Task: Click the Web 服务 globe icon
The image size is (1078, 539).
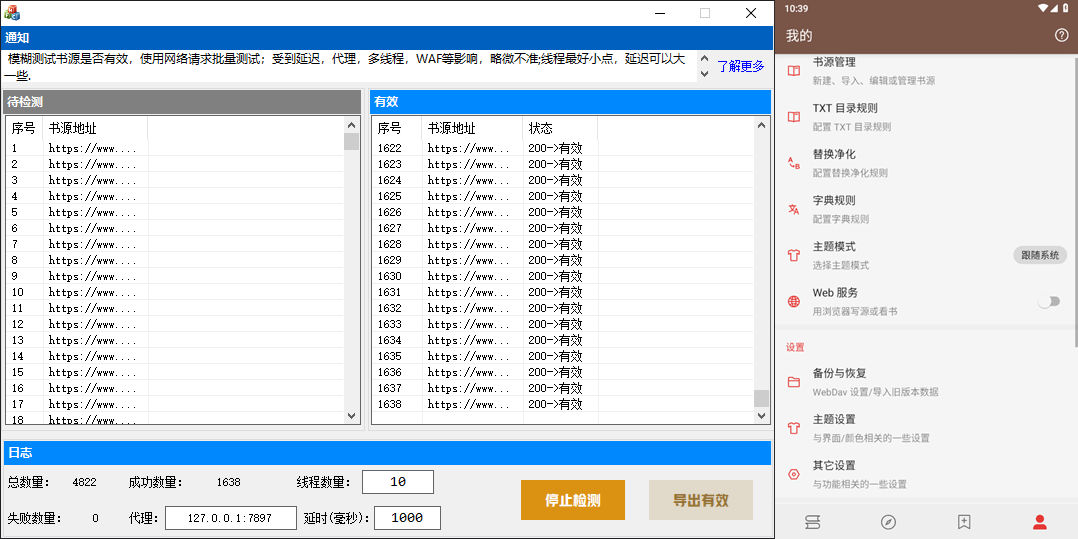Action: 793,301
